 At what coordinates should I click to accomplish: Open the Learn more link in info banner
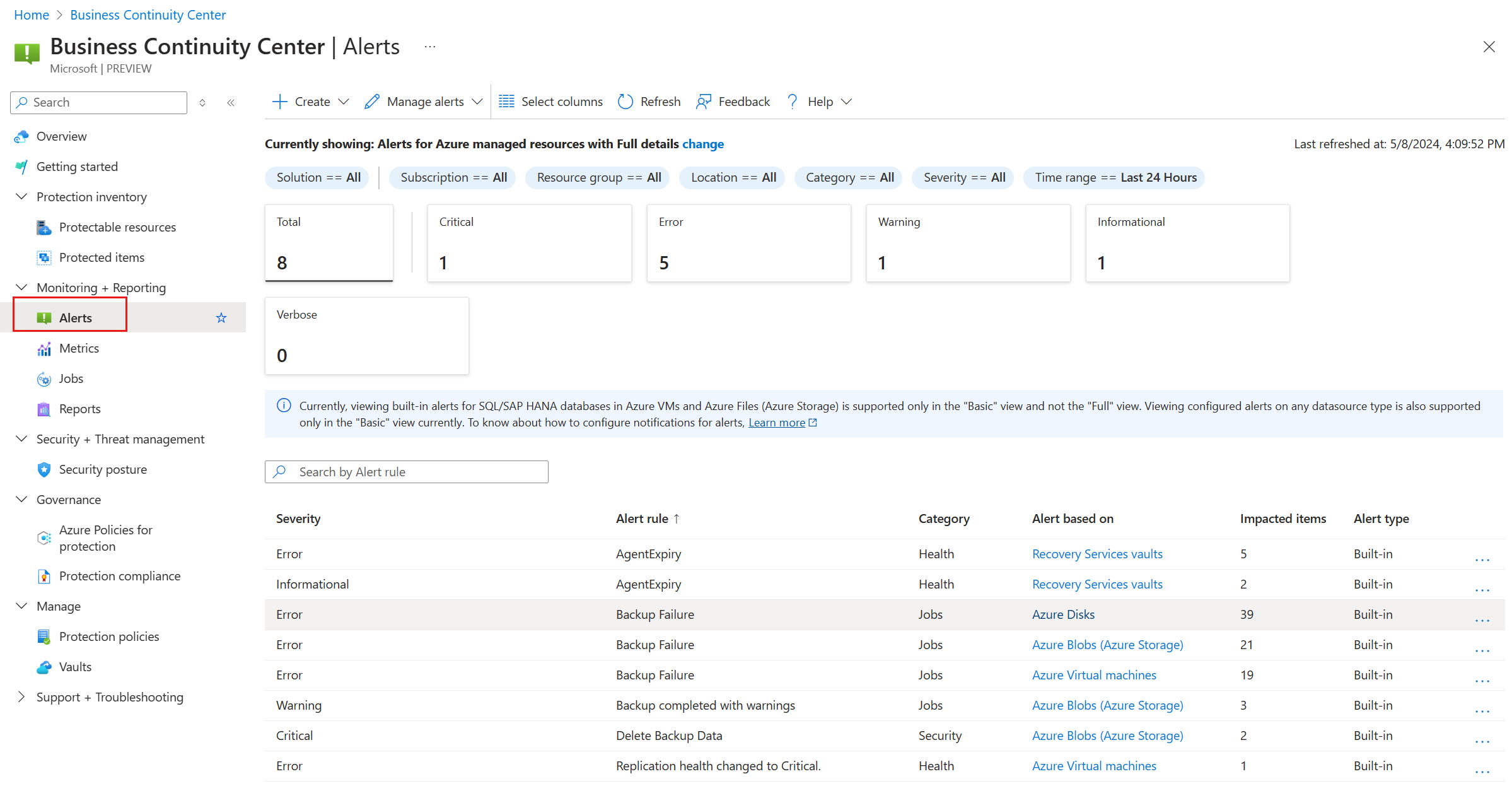point(777,423)
